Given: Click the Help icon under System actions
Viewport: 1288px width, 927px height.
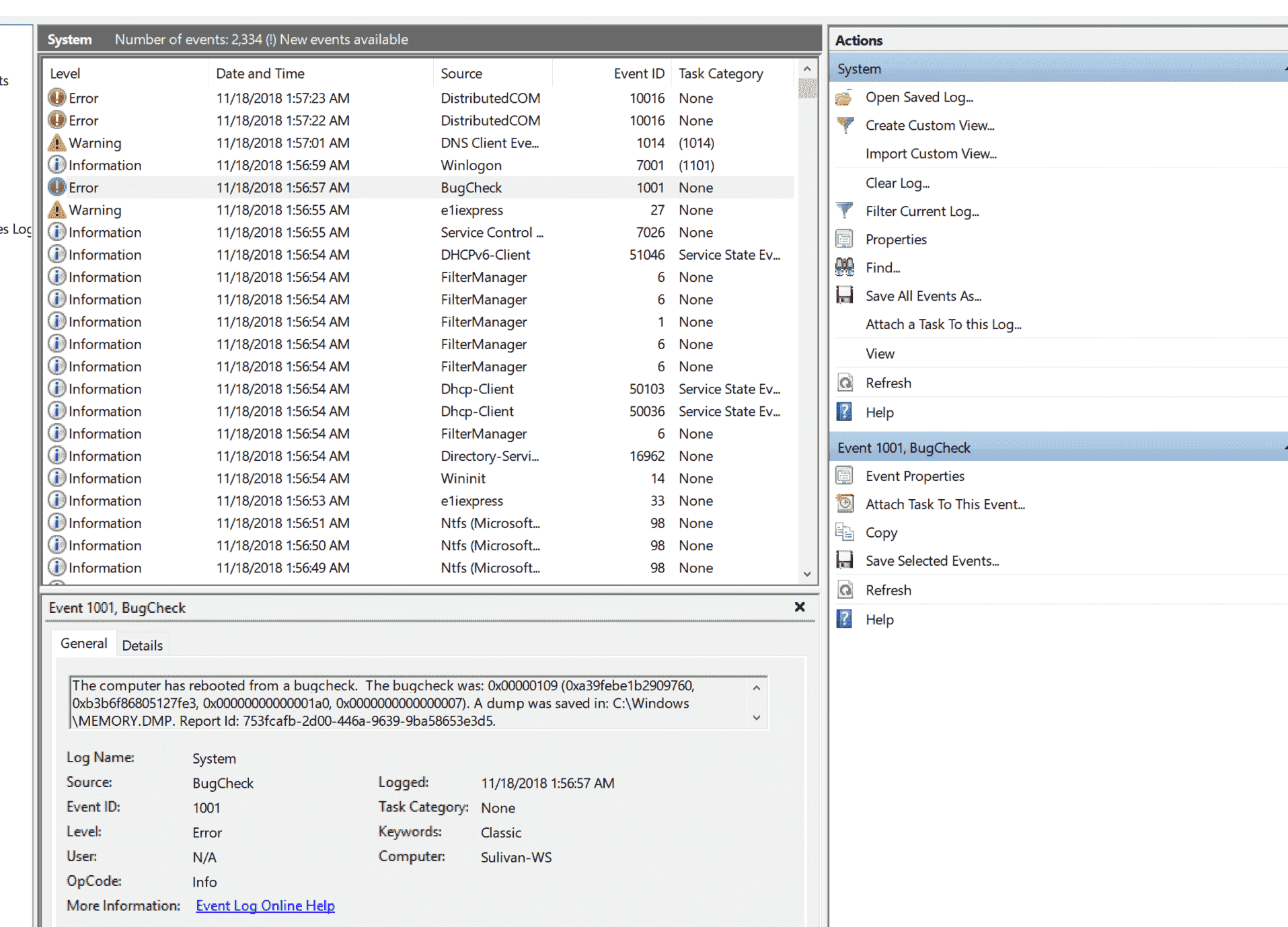Looking at the screenshot, I should click(844, 412).
